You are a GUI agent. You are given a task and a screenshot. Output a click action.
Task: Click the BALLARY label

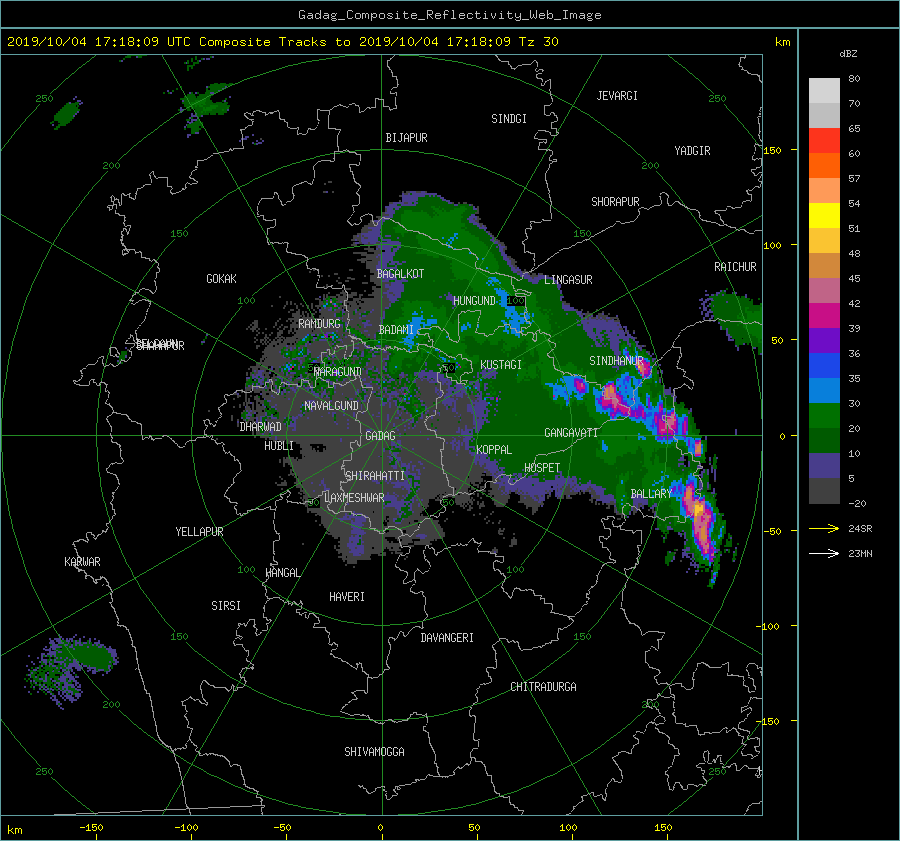[x=651, y=494]
